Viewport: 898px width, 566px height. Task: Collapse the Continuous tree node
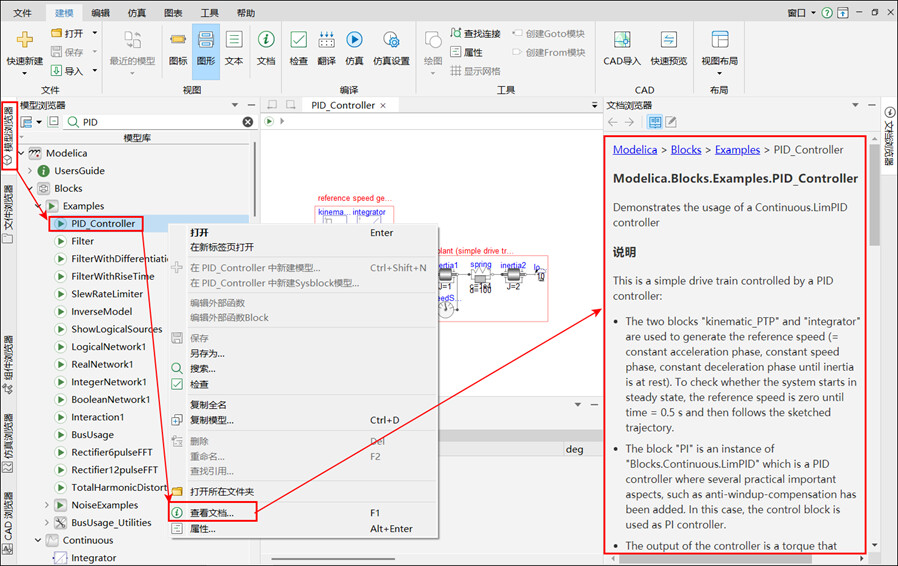tap(38, 540)
